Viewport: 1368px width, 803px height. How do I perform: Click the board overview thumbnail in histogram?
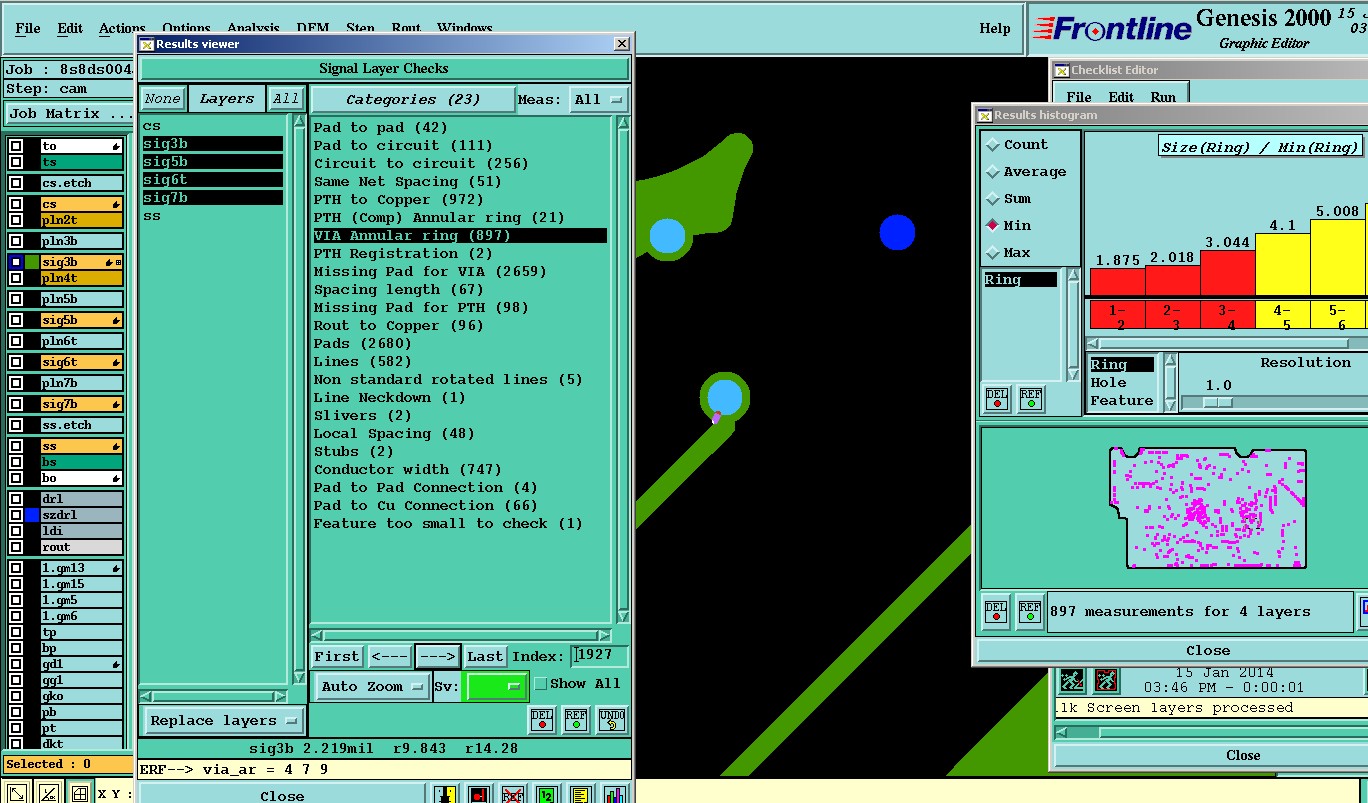tap(1208, 508)
